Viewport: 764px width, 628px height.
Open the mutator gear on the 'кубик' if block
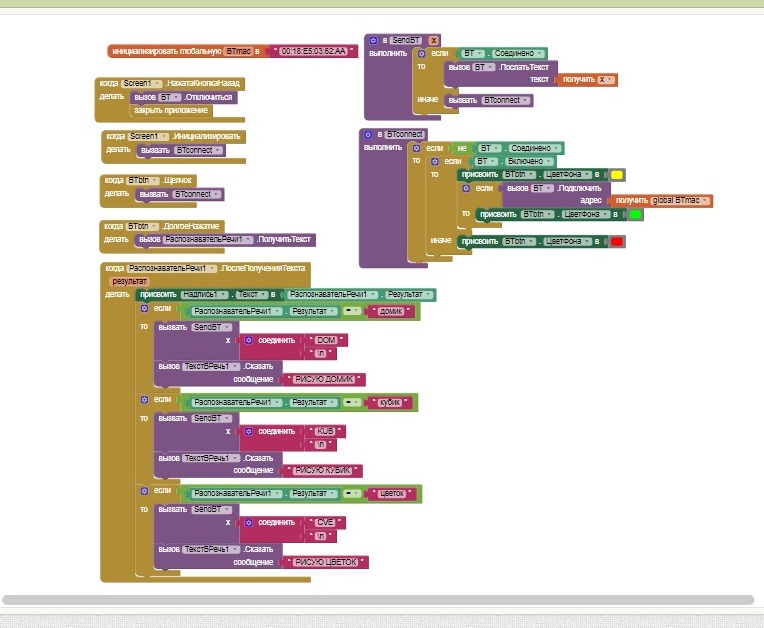coord(144,400)
